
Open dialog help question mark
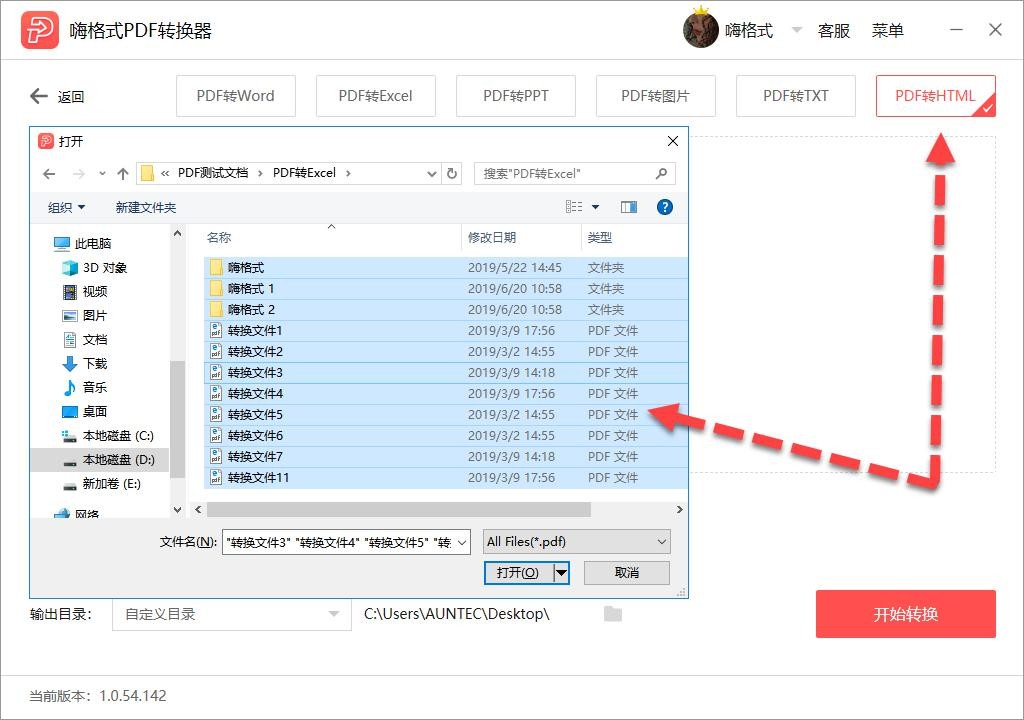pyautogui.click(x=665, y=207)
